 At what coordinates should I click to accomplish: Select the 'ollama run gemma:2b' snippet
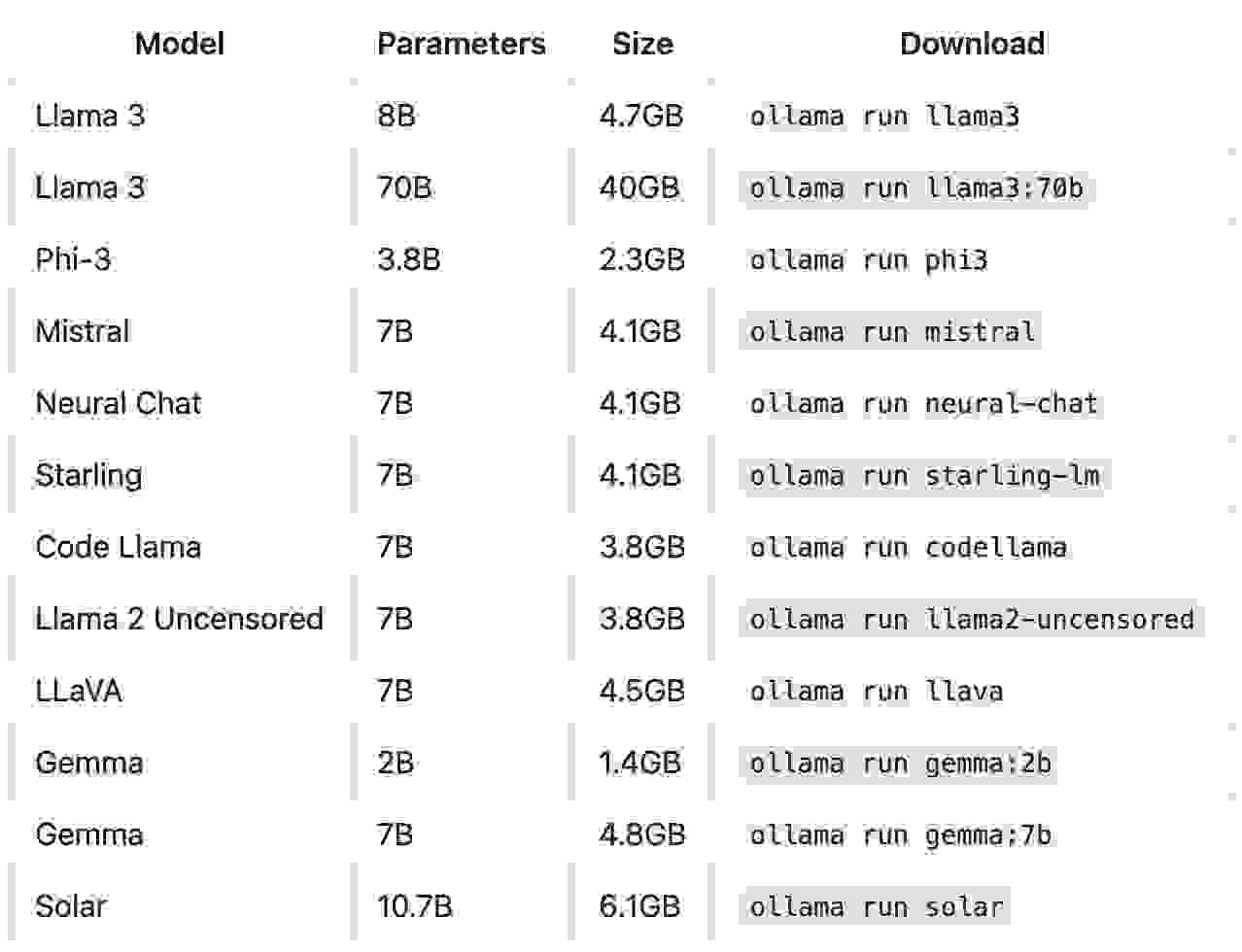click(x=900, y=764)
